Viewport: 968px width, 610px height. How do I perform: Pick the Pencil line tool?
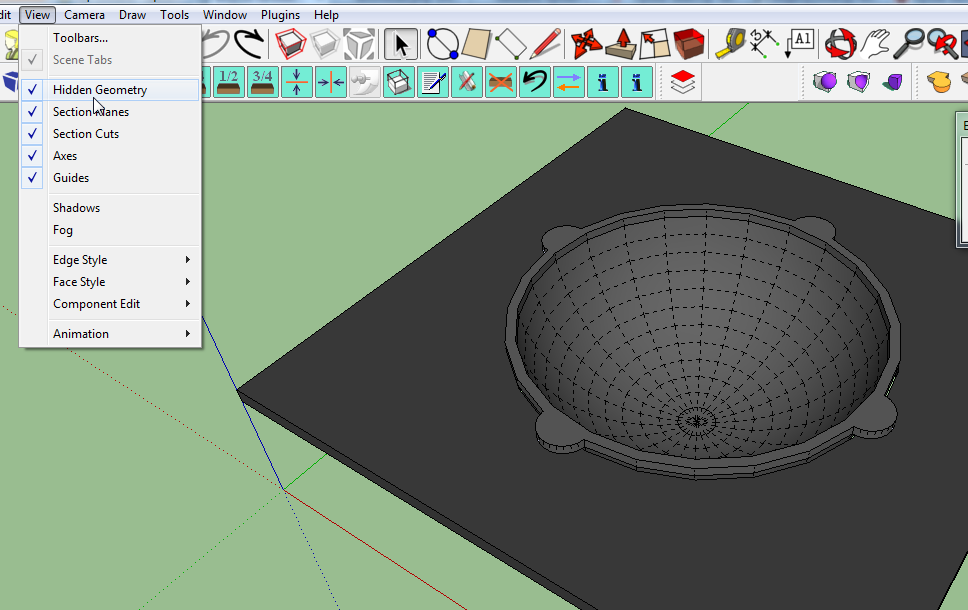545,45
